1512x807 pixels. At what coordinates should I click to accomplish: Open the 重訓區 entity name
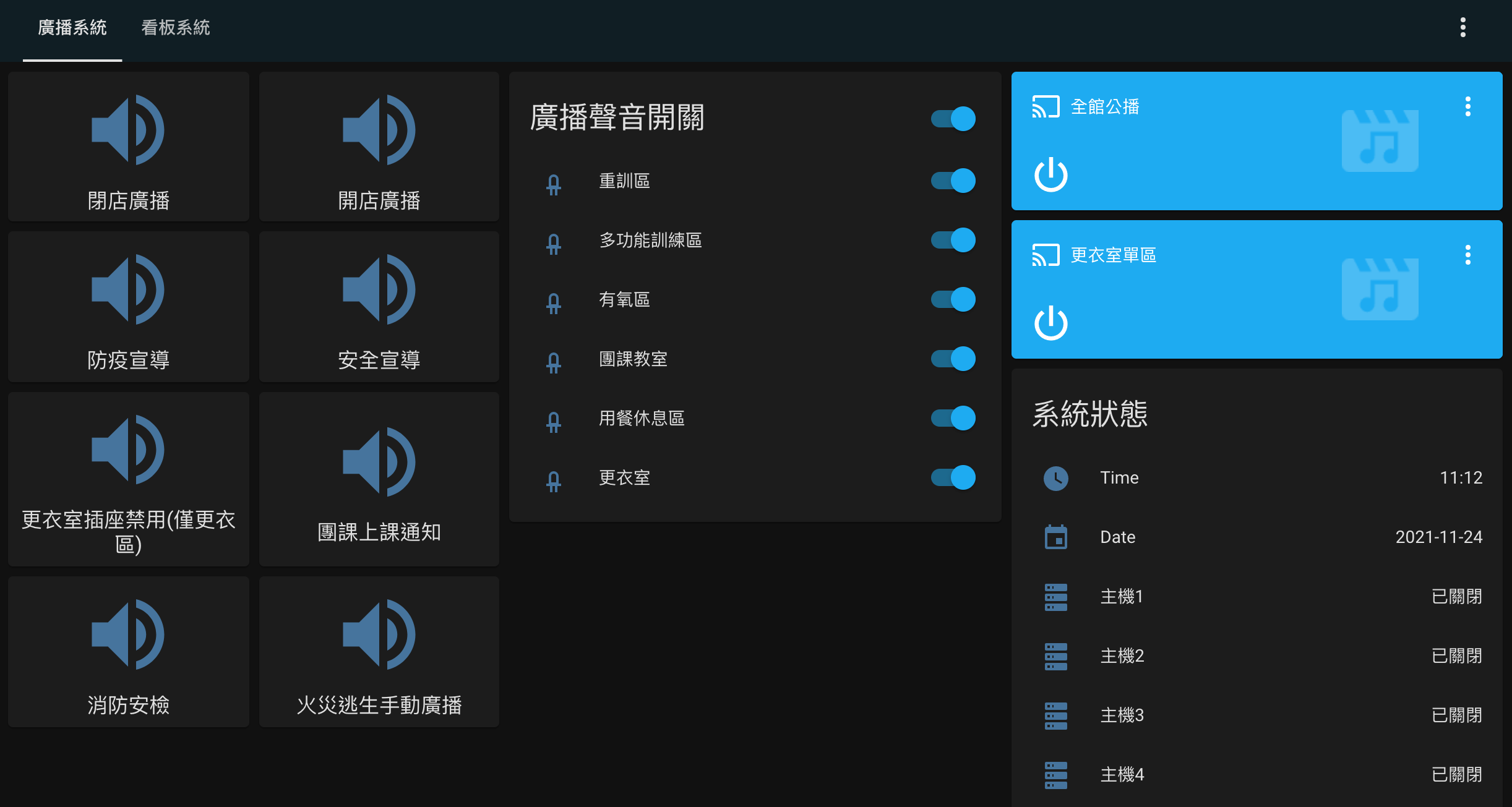[x=624, y=181]
